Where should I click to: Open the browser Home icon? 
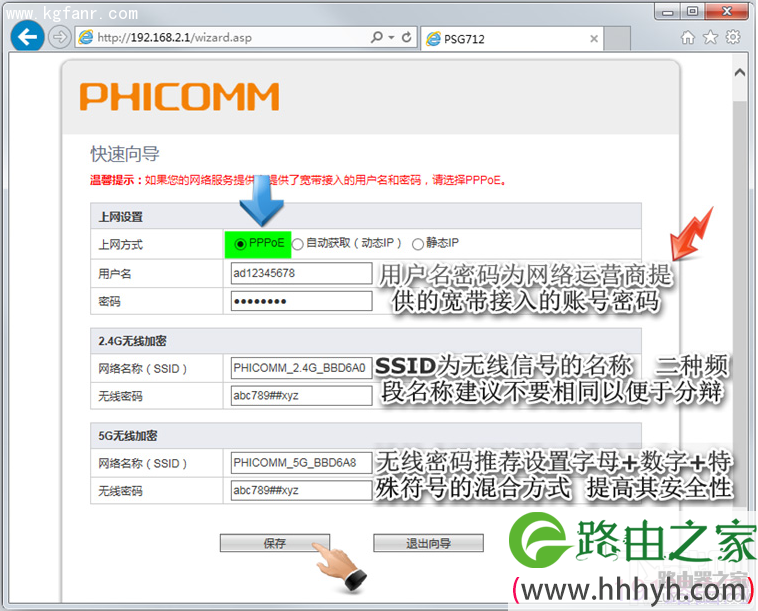[687, 37]
